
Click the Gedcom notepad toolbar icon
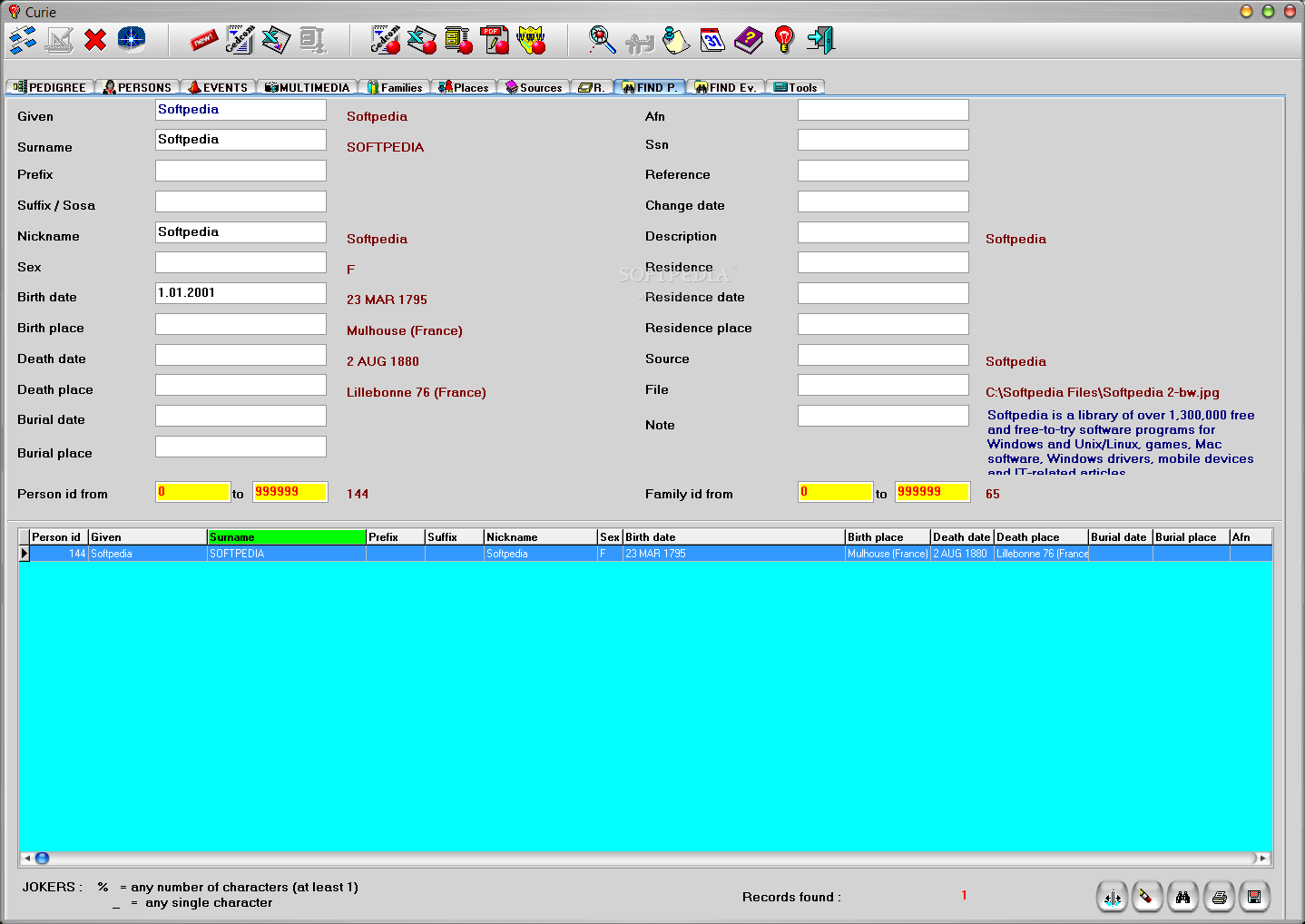tap(240, 40)
